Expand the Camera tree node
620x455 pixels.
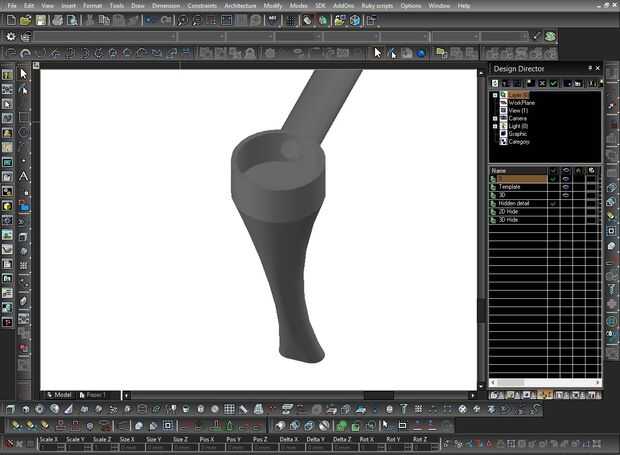coord(495,118)
